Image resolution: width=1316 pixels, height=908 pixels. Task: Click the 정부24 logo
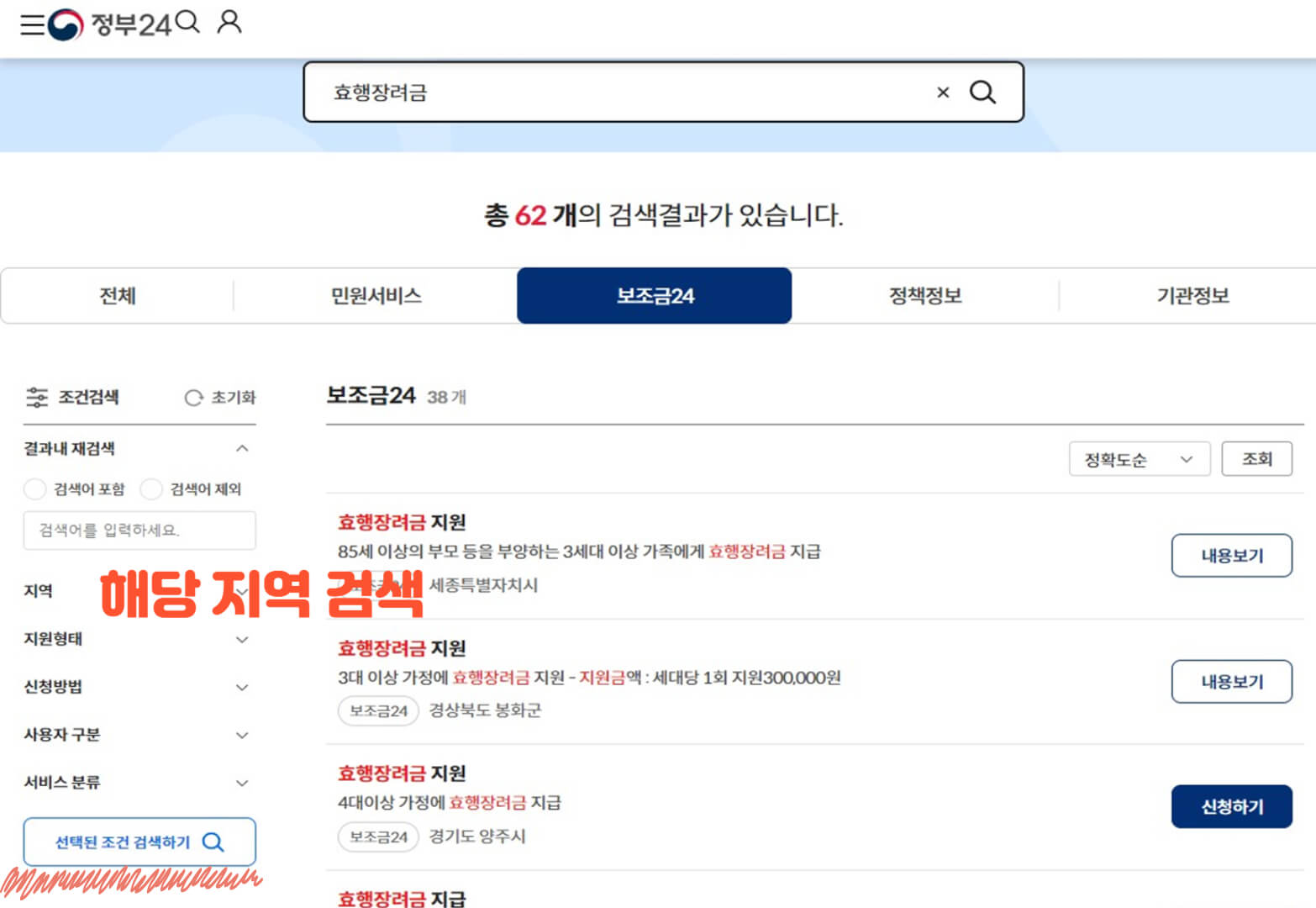(105, 23)
